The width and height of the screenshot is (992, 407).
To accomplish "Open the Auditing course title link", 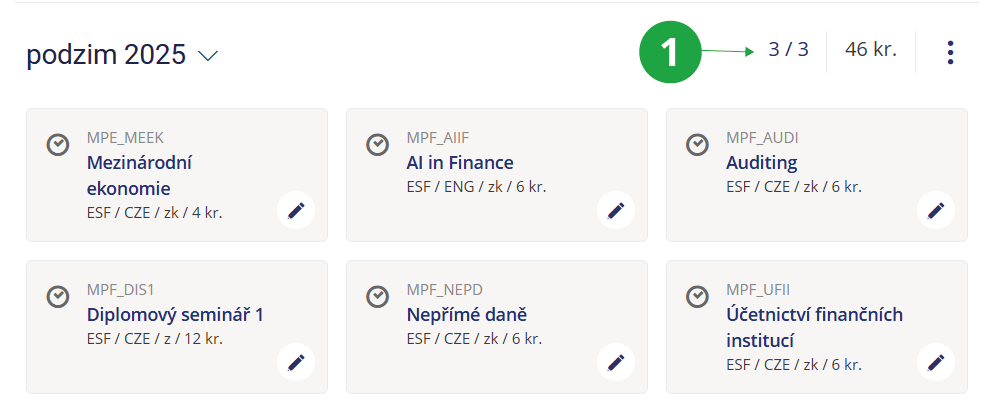I will (762, 163).
